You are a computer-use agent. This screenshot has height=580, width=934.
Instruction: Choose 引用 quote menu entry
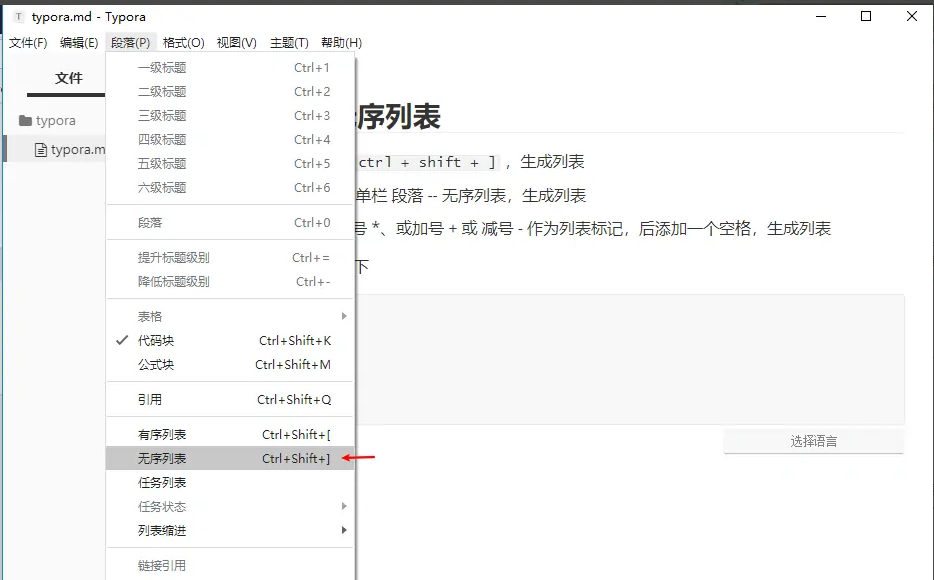(230, 400)
